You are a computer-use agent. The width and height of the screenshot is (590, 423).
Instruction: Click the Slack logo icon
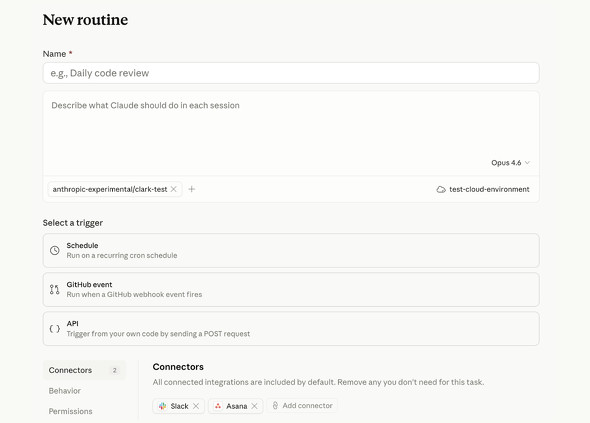pyautogui.click(x=162, y=406)
